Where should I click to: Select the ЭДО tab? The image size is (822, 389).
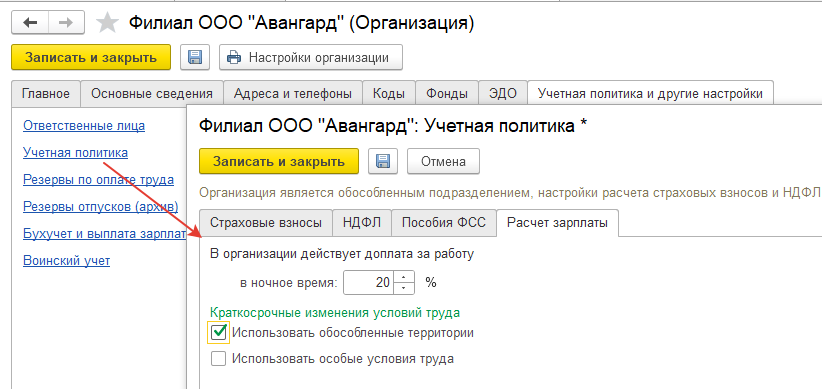pos(503,94)
